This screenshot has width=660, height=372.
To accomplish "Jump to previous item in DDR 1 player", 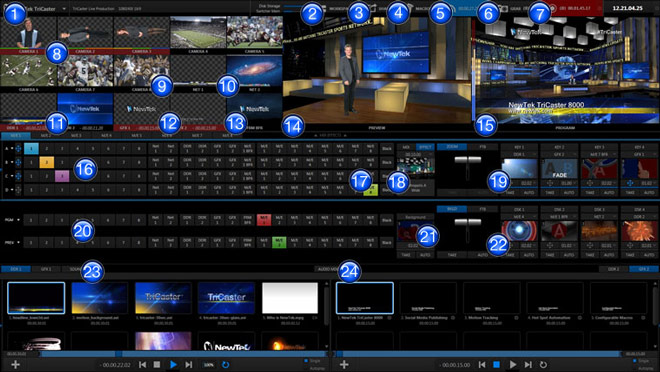I will coord(143,364).
